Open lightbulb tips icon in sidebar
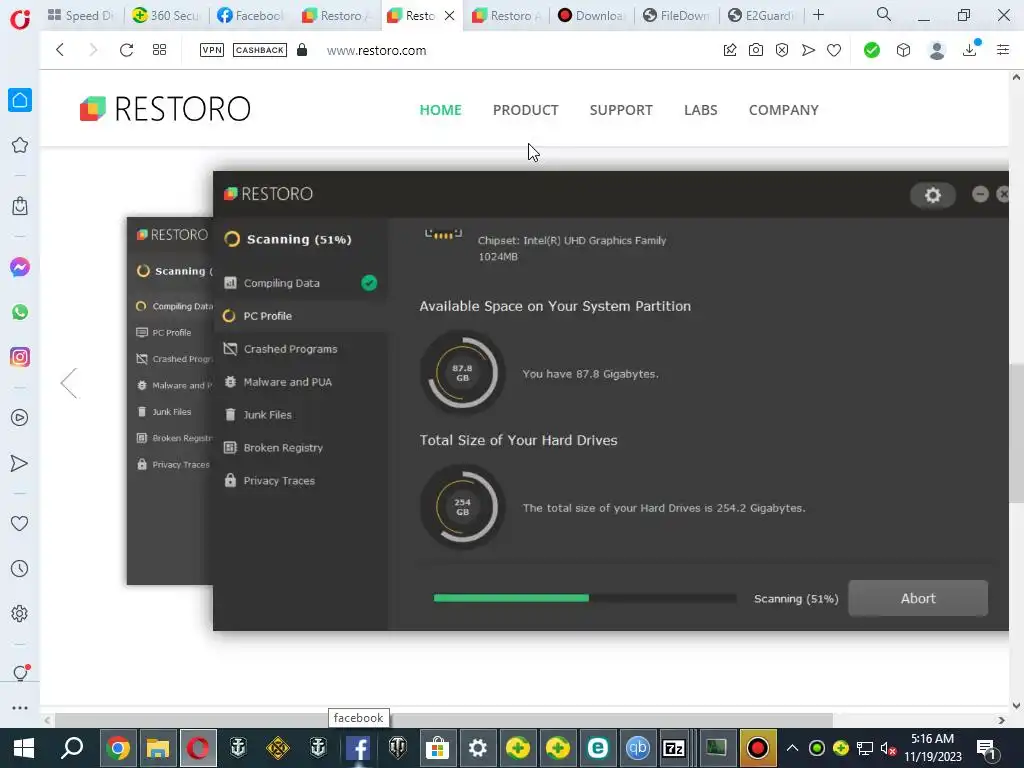 coord(20,673)
